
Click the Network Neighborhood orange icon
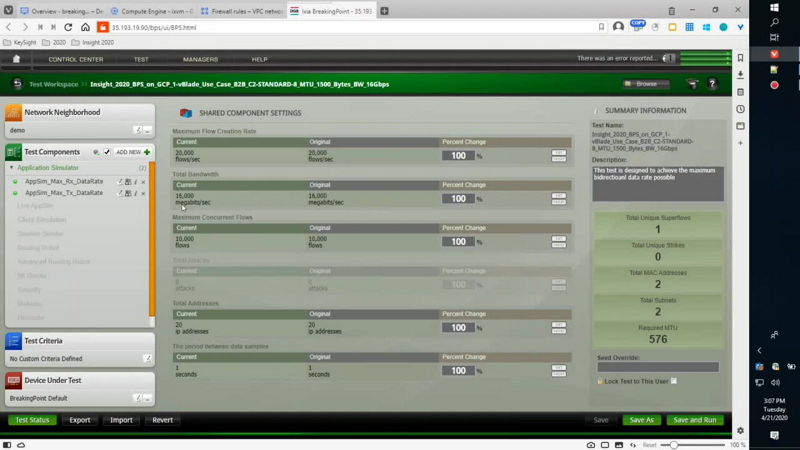(13, 112)
